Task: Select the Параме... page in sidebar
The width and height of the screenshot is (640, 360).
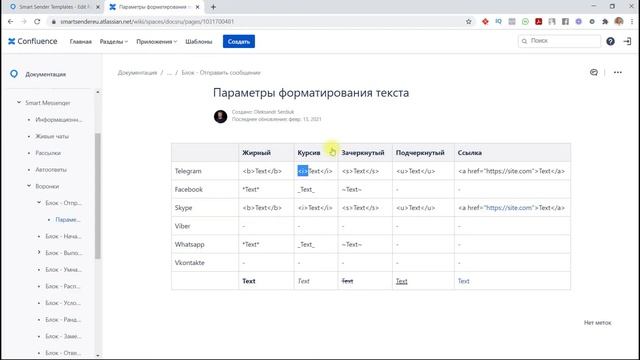Action: 68,220
